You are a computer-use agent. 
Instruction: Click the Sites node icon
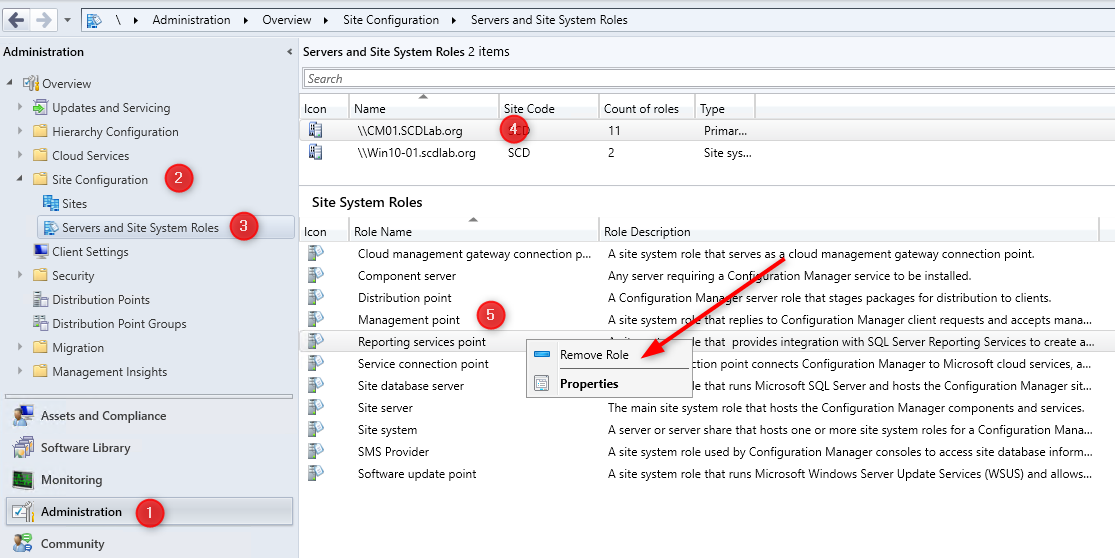coord(50,203)
